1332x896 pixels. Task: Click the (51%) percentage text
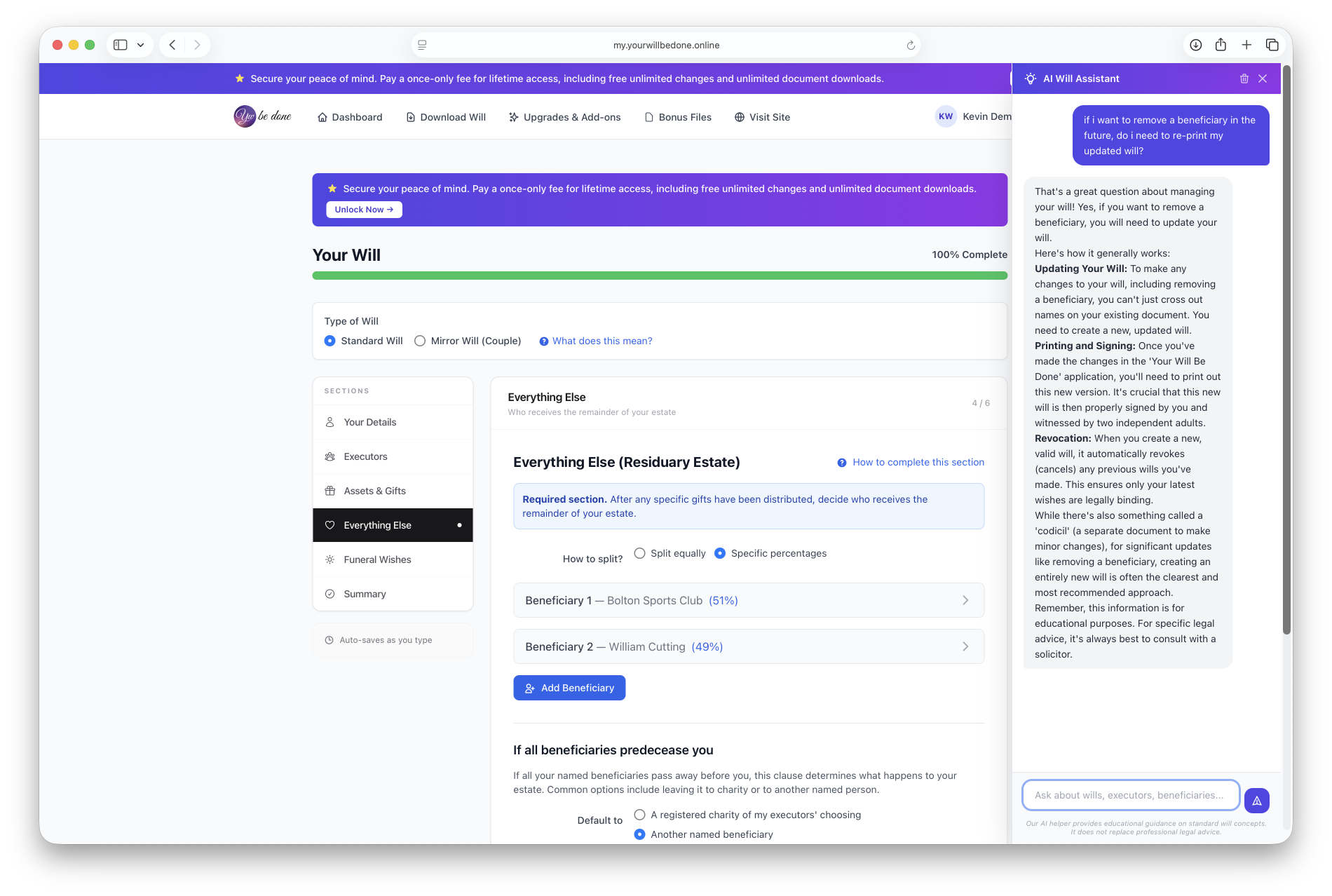[x=723, y=600]
